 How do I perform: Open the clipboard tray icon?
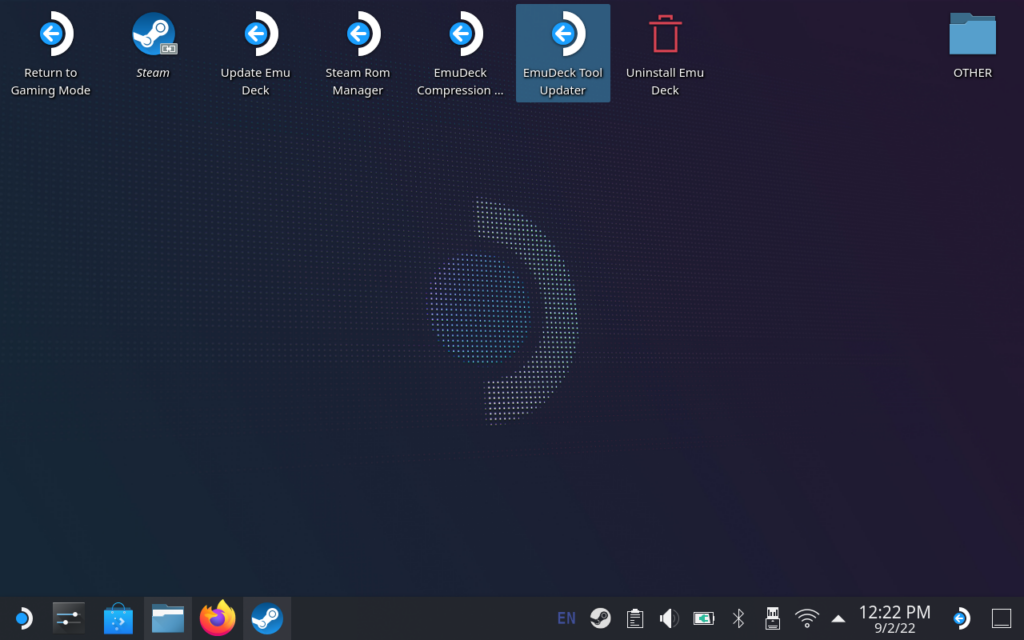tap(635, 618)
